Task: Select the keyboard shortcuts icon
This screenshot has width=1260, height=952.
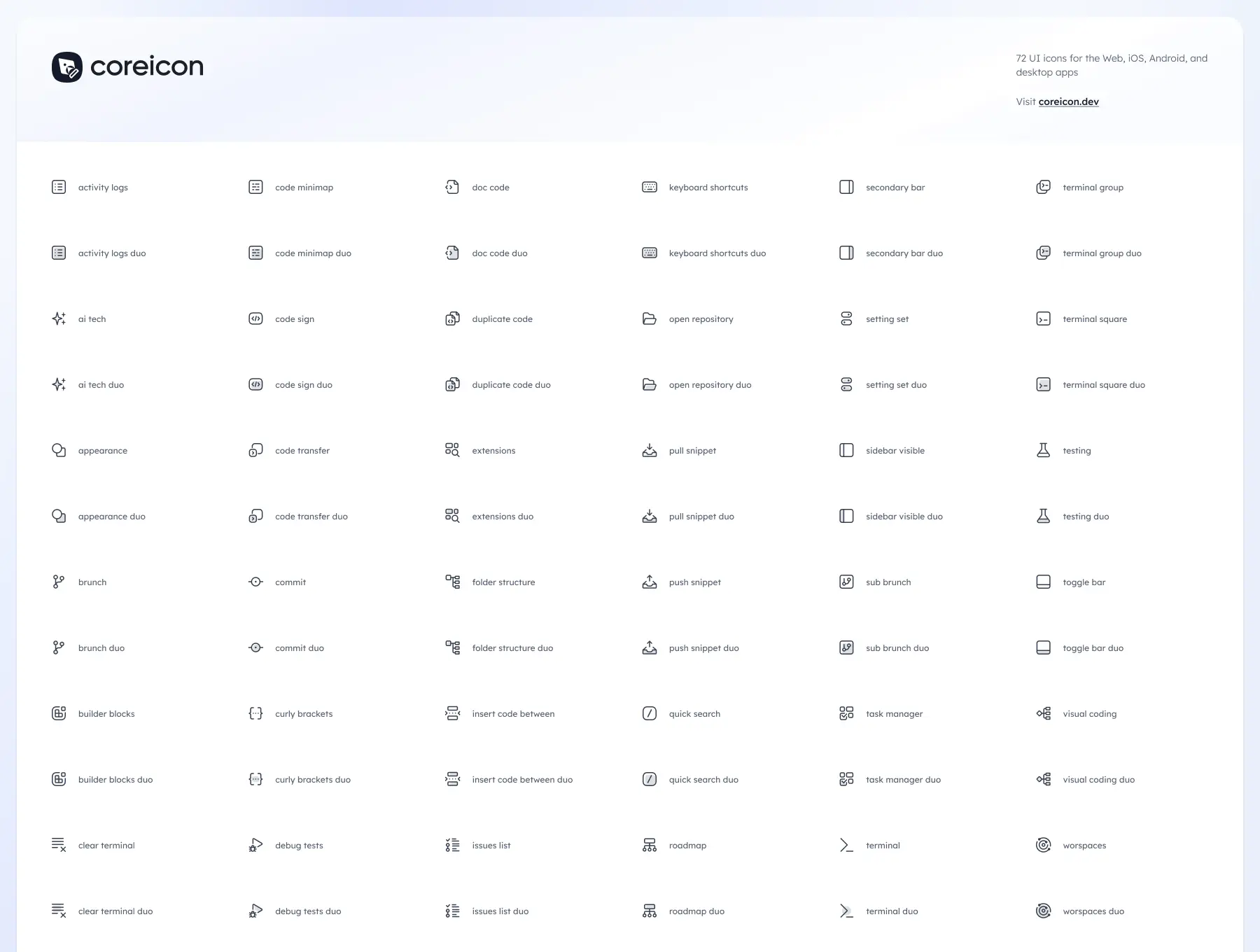Action: pos(650,187)
